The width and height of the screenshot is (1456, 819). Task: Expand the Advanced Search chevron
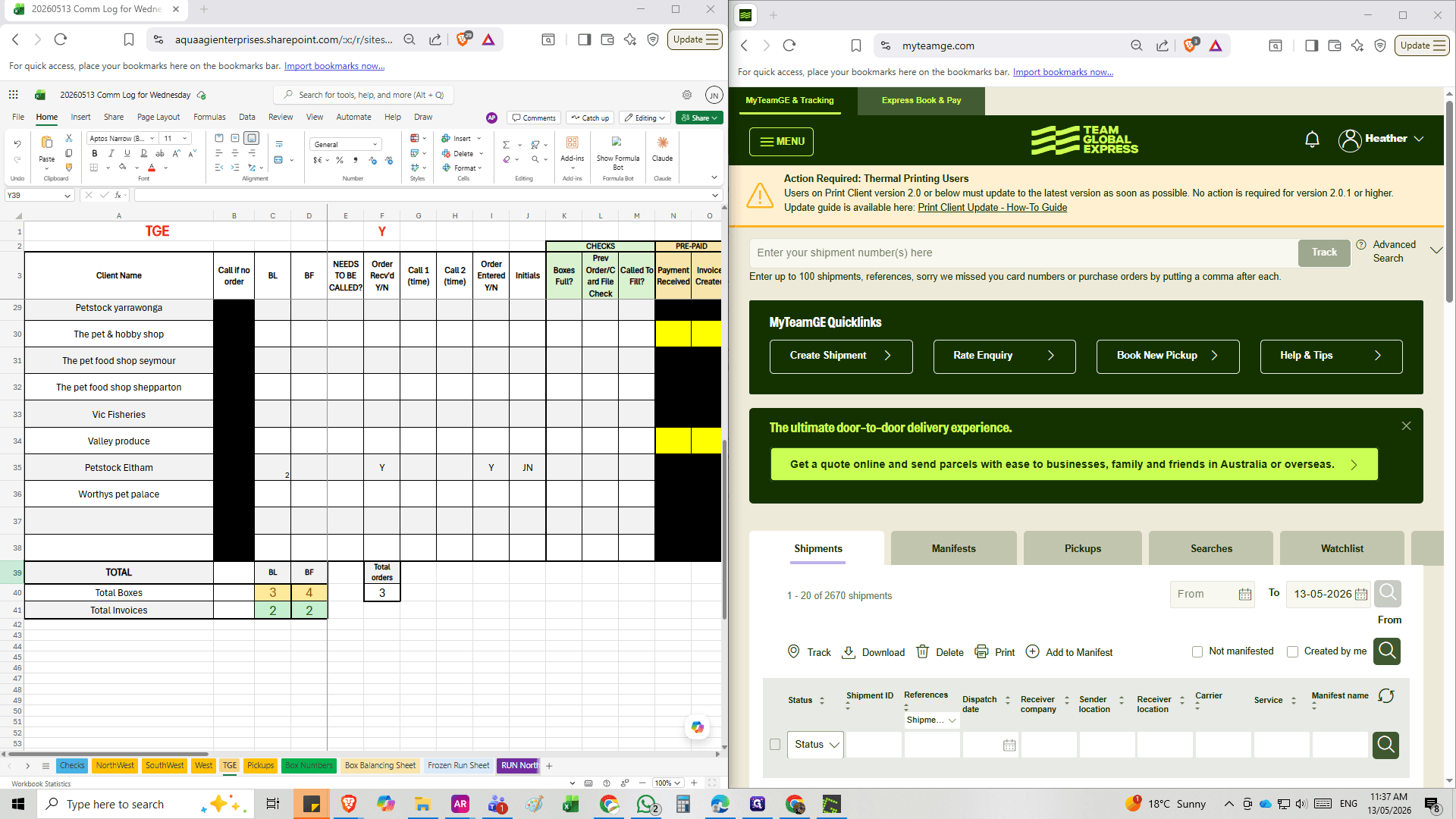[1436, 250]
